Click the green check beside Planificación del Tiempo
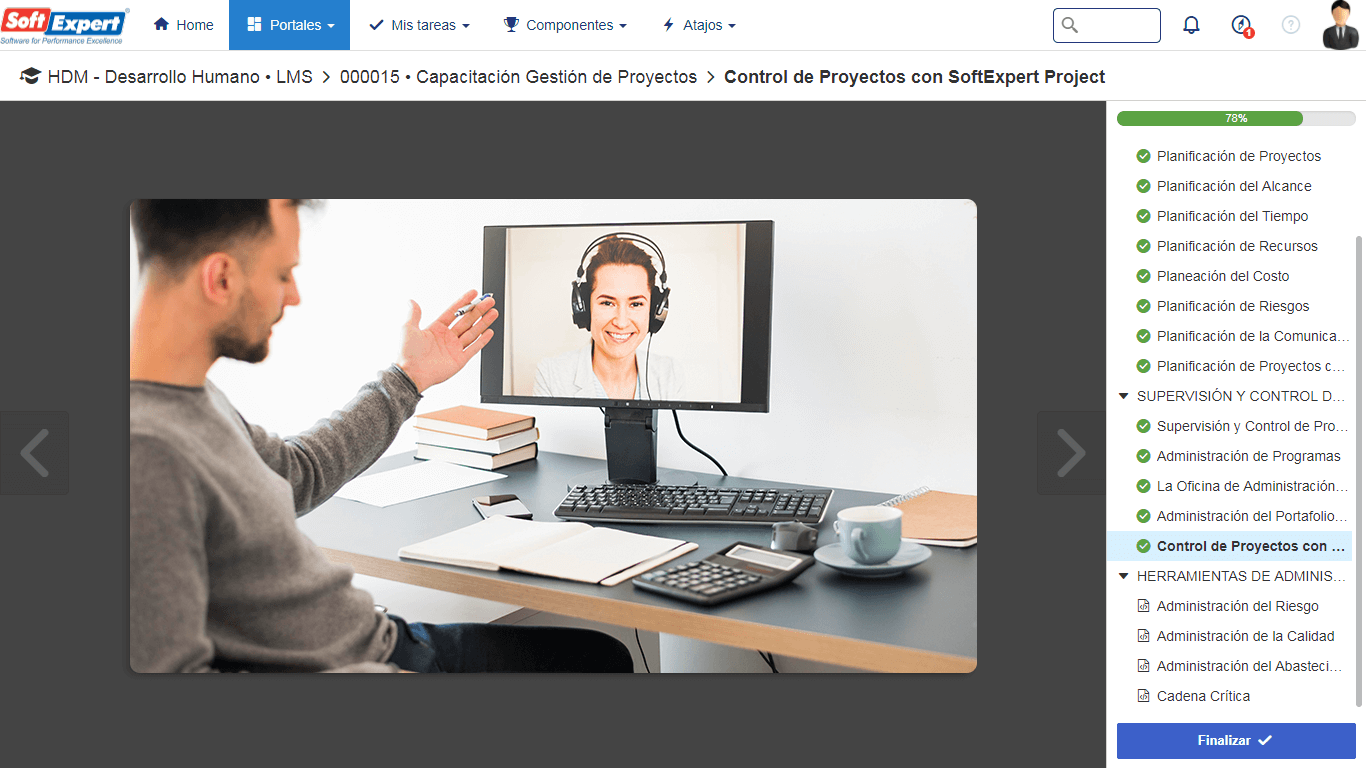The height and width of the screenshot is (768, 1366). [1144, 216]
